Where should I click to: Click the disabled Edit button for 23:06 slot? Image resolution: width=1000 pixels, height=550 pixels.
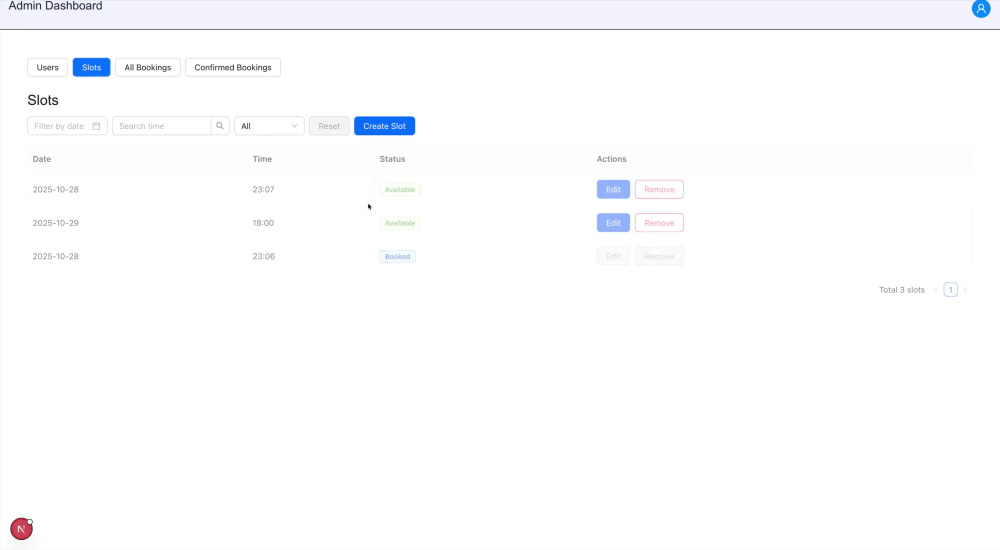[x=613, y=256]
